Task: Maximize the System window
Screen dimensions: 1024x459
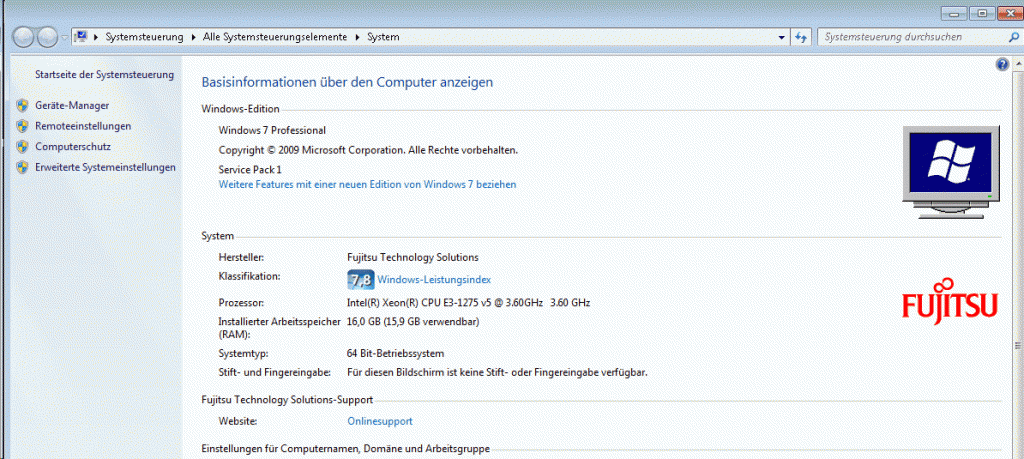Action: (x=982, y=13)
